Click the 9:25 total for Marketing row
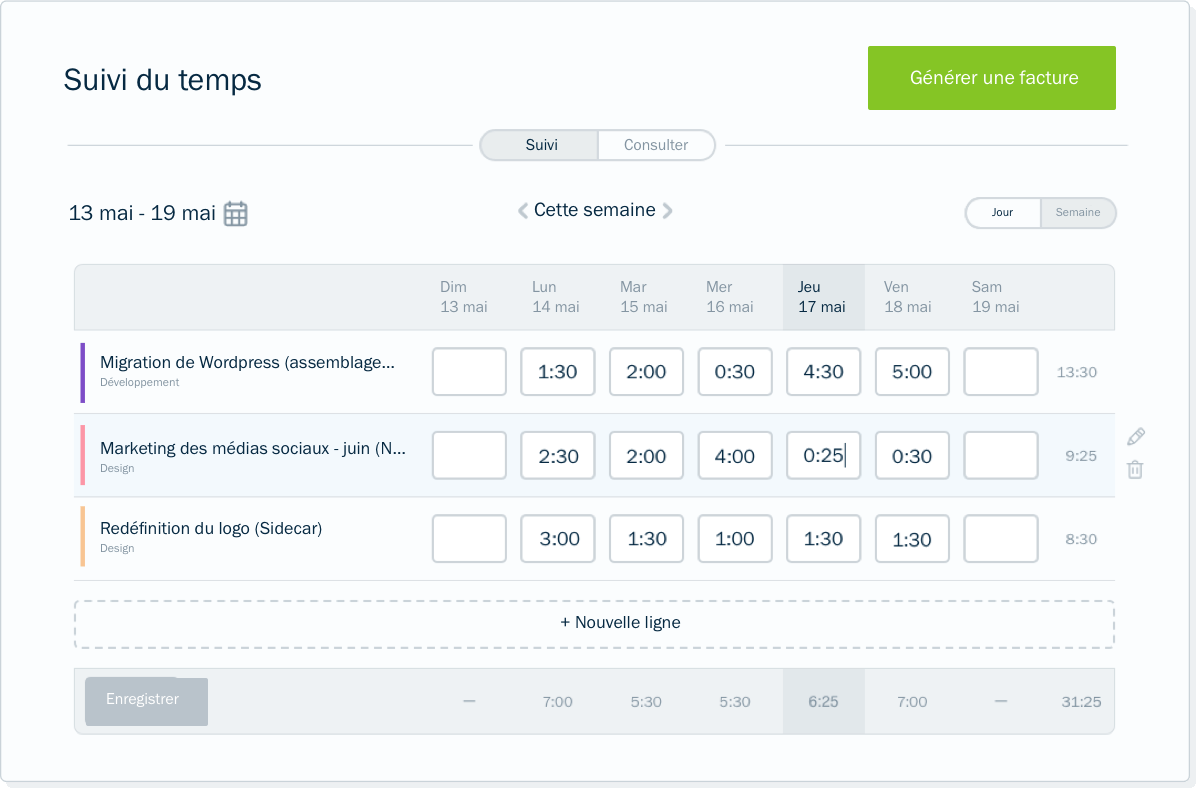Viewport: 1196px width, 788px height. pos(1081,456)
